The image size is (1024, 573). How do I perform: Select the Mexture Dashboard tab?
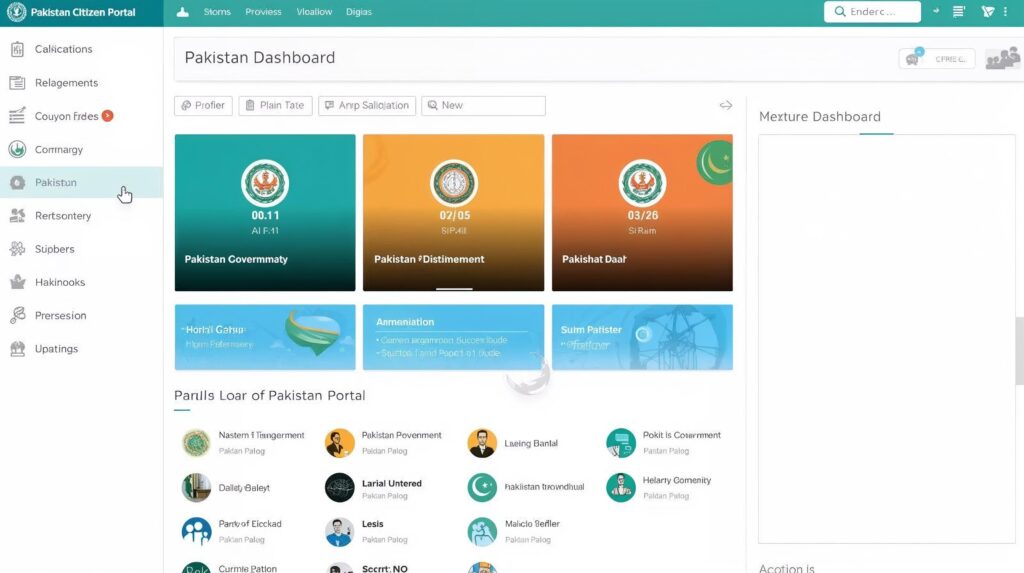pyautogui.click(x=820, y=117)
